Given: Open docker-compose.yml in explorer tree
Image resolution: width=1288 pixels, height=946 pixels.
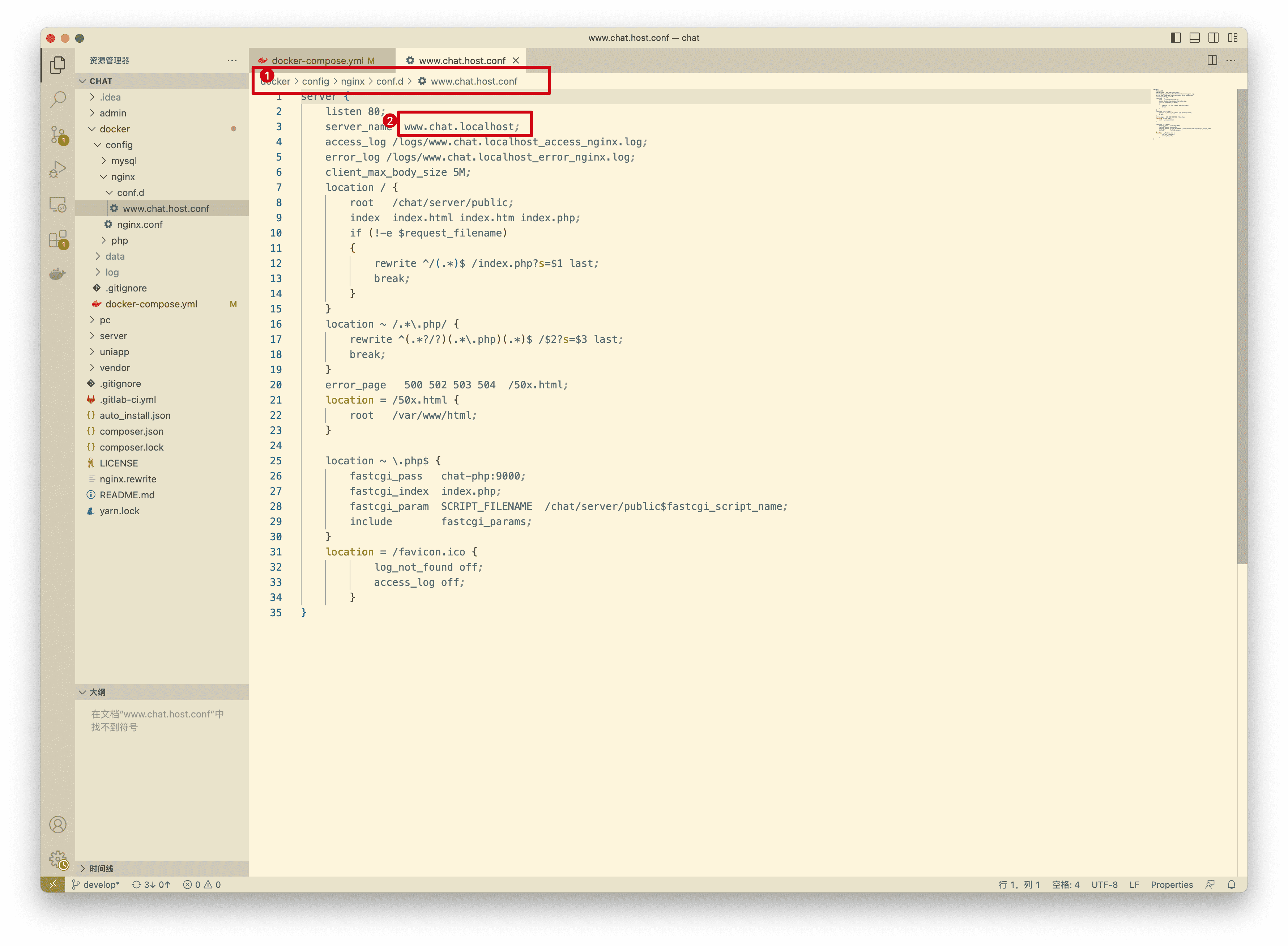Looking at the screenshot, I should [x=162, y=304].
